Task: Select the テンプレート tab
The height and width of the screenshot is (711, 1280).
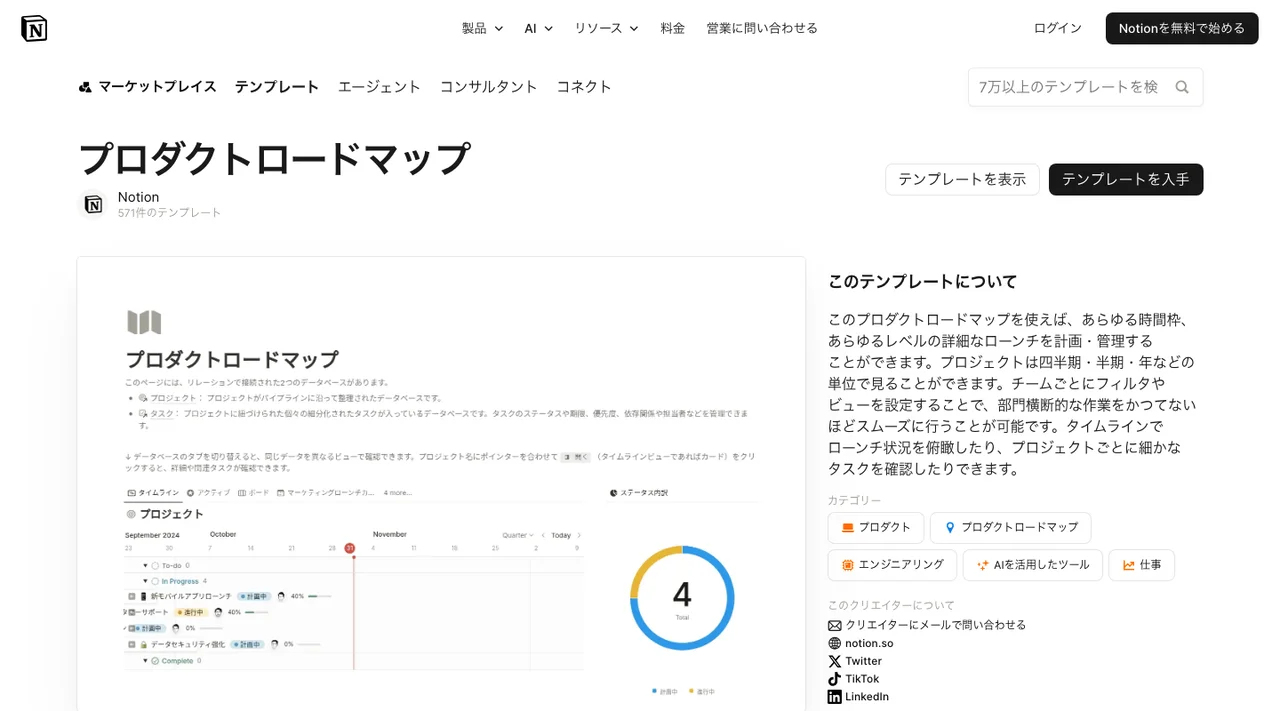Action: point(277,87)
